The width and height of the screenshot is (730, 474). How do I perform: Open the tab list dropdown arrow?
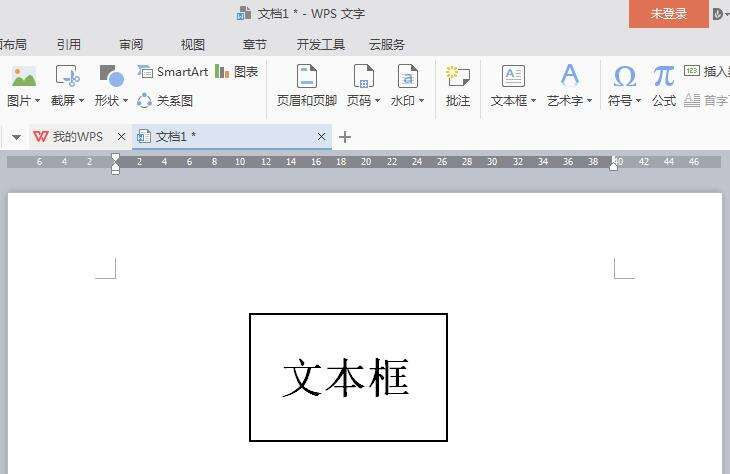click(16, 137)
